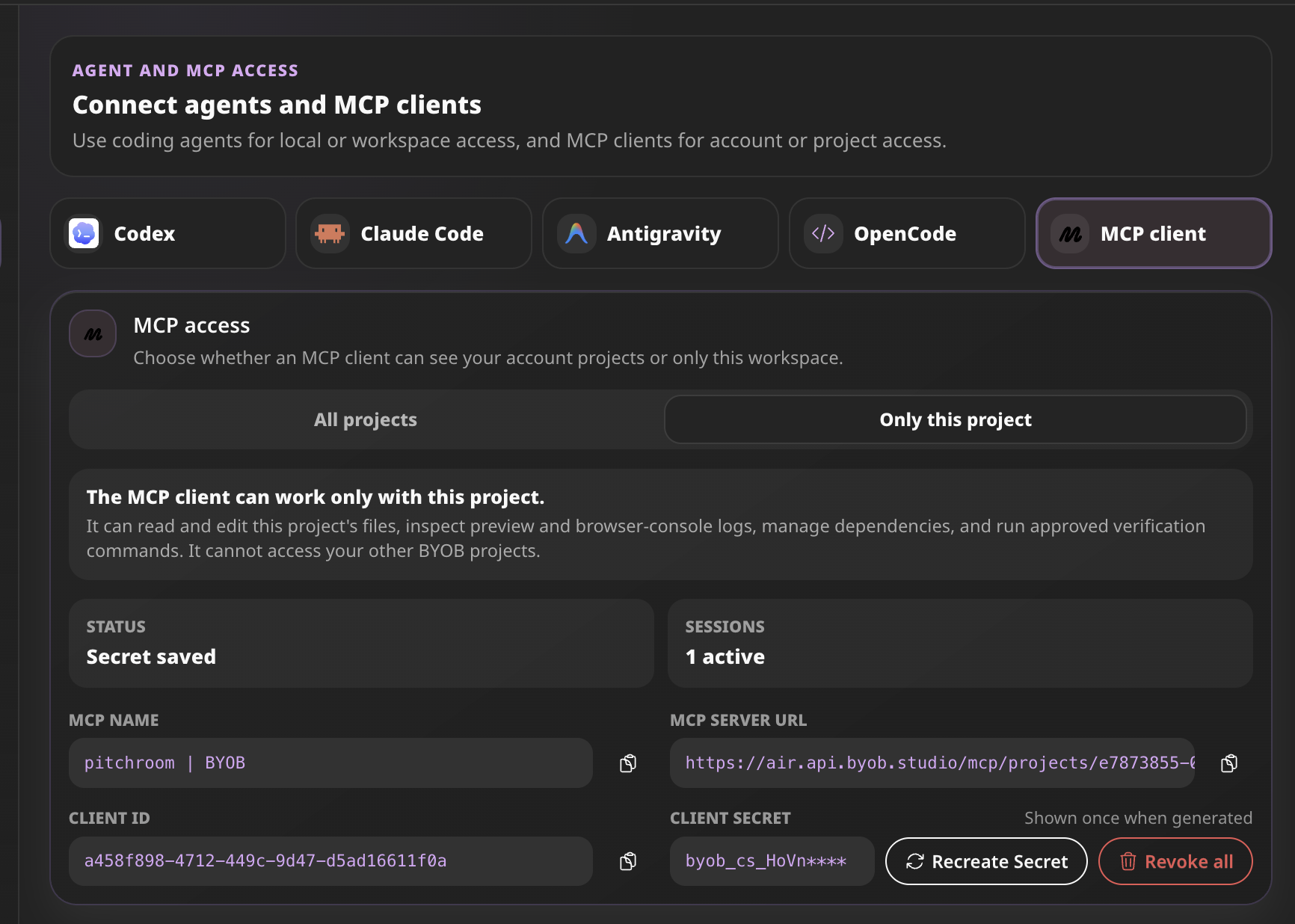Click the refresh icon in Recreate Secret
This screenshot has width=1295, height=924.
point(915,861)
